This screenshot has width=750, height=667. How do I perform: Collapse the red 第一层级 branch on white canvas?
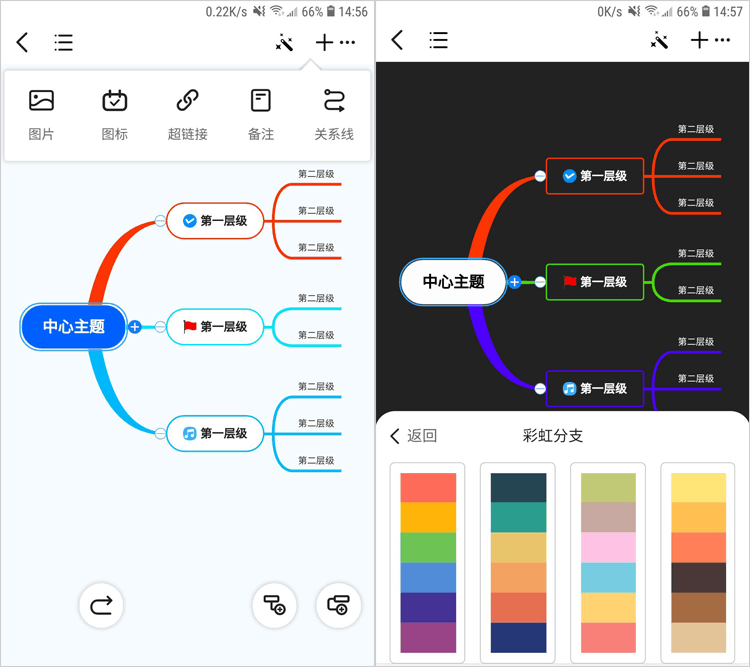coord(160,221)
